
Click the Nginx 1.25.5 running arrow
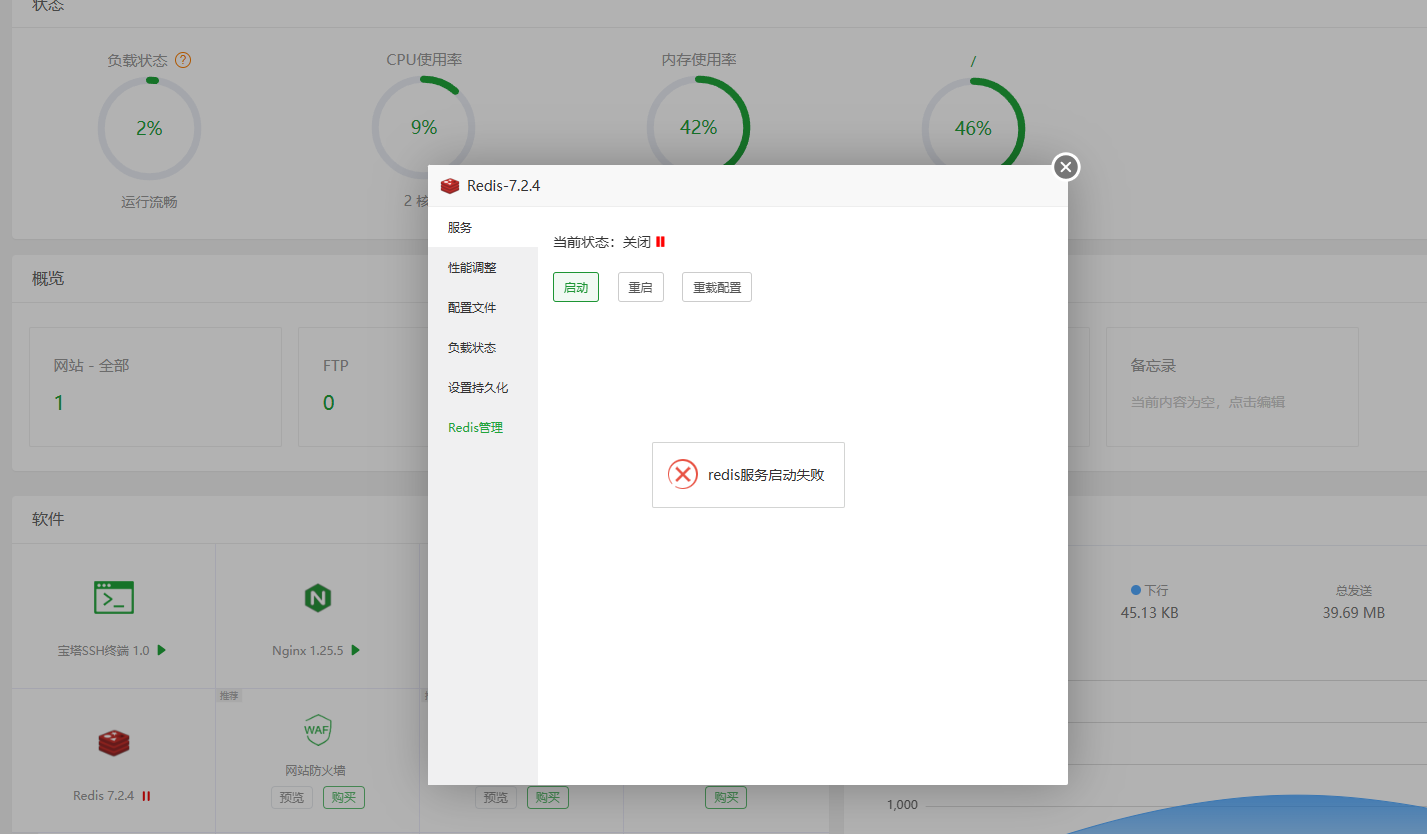pos(355,650)
